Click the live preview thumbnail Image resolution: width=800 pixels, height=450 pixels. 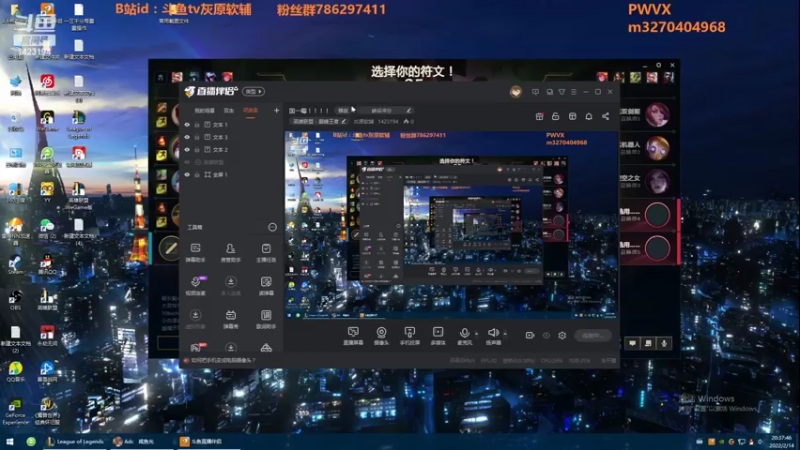pyautogui.click(x=451, y=225)
